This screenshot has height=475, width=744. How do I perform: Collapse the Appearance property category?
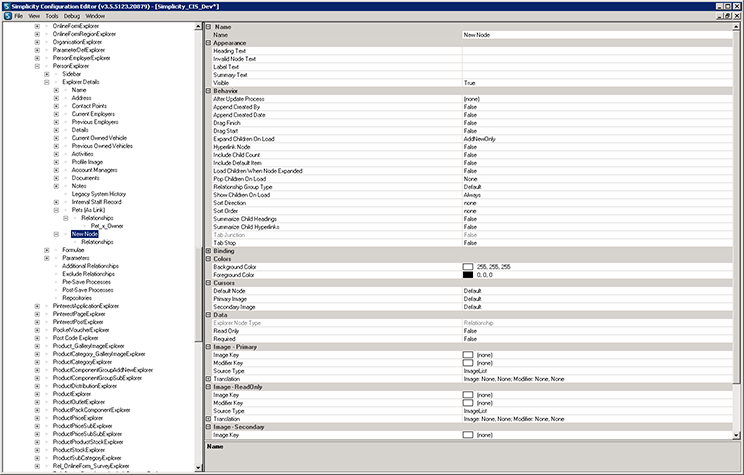pyautogui.click(x=208, y=43)
